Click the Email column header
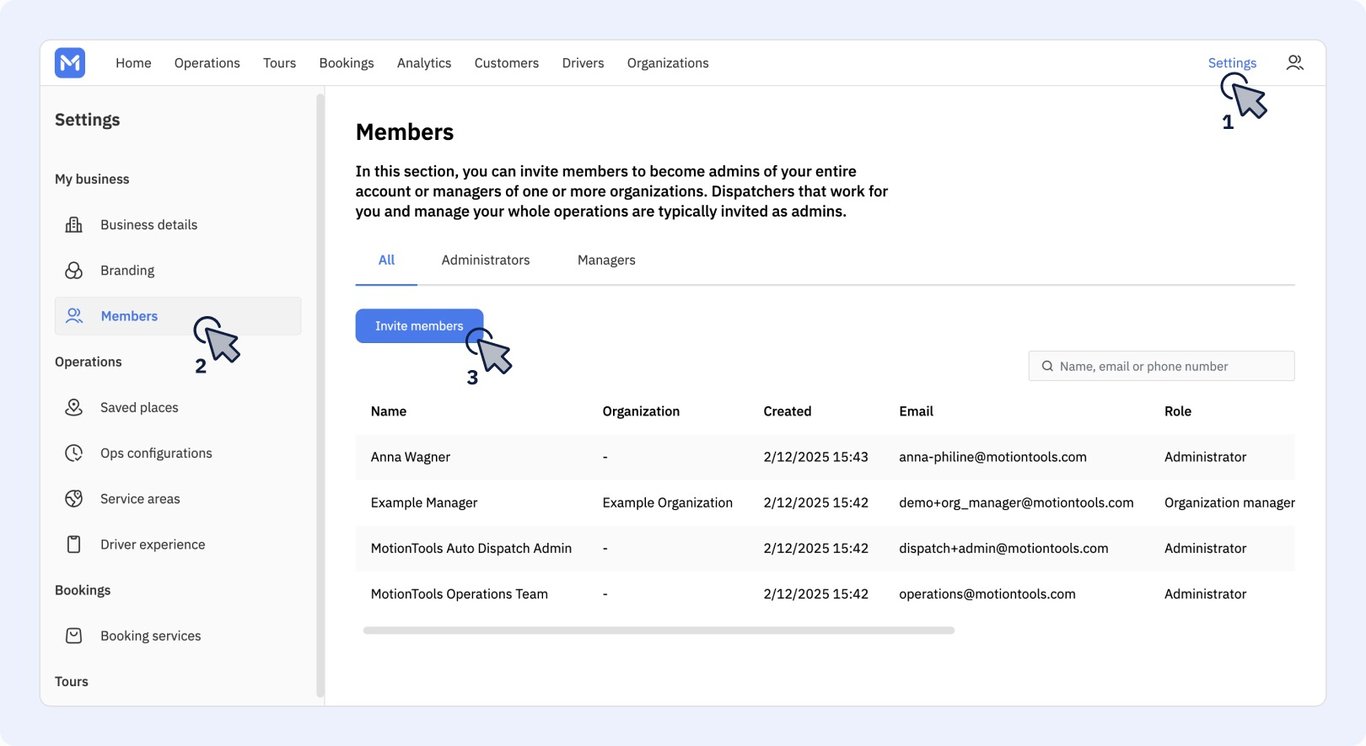Image resolution: width=1366 pixels, height=746 pixels. tap(916, 411)
